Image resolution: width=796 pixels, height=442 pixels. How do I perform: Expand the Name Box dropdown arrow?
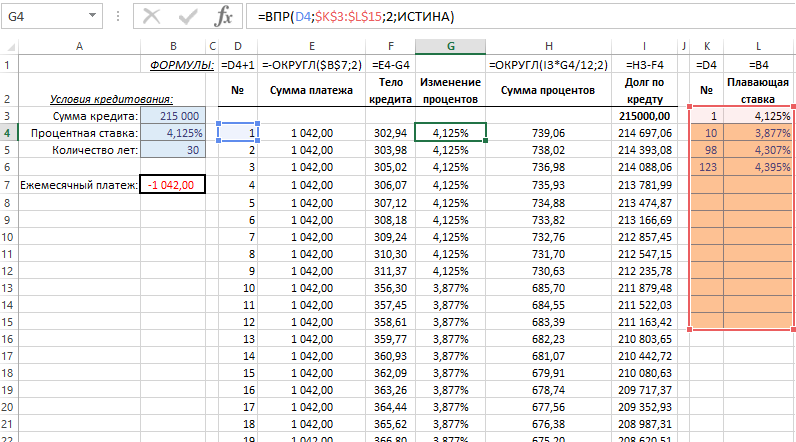92,17
